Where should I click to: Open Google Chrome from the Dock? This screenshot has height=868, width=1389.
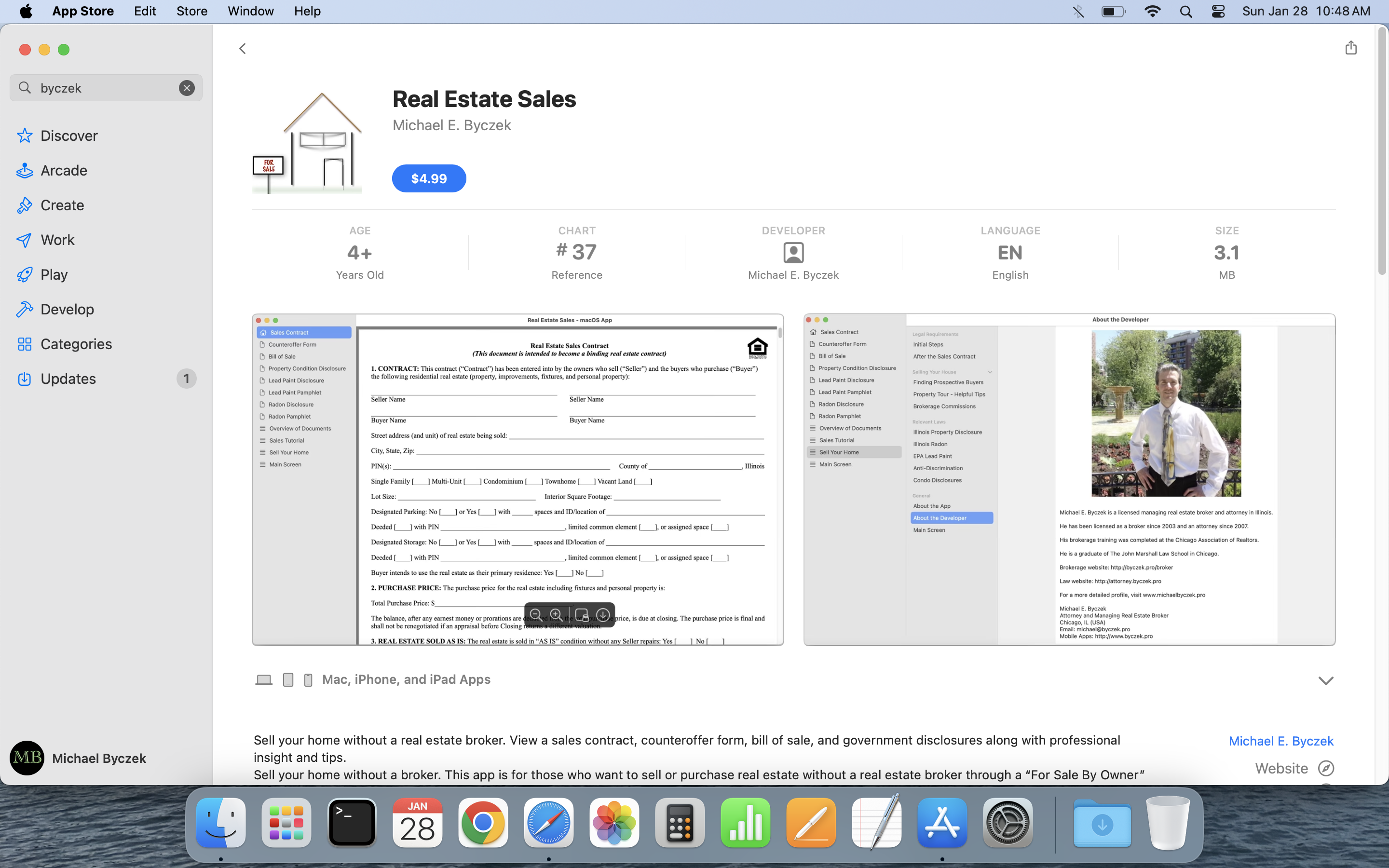483,822
